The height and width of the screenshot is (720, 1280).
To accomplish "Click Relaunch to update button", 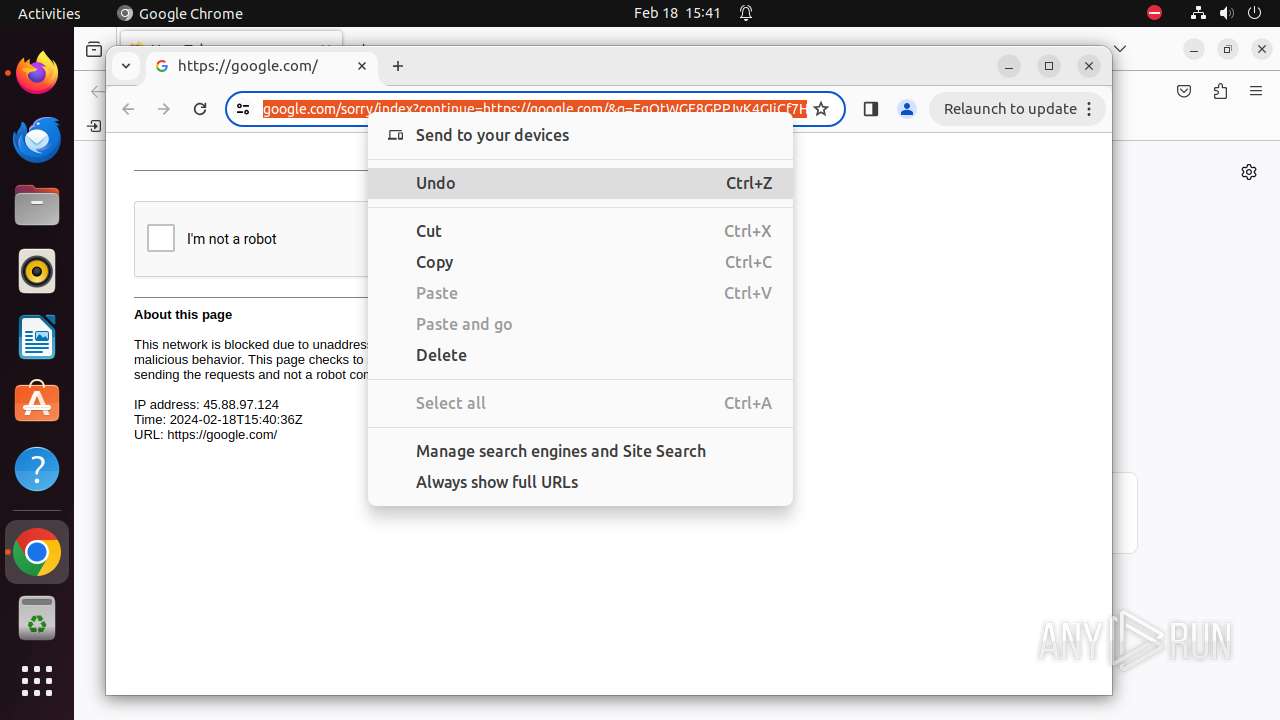I will [x=1018, y=109].
